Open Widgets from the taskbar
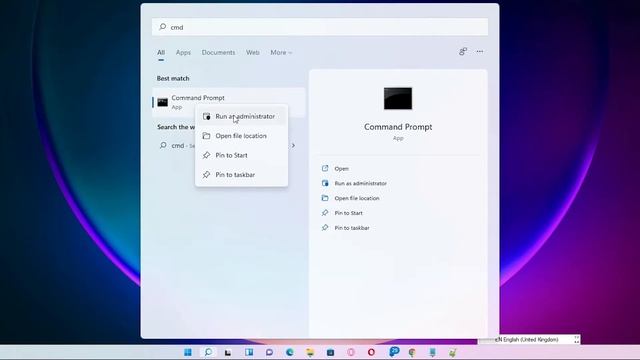This screenshot has width=640, height=360. [249, 352]
